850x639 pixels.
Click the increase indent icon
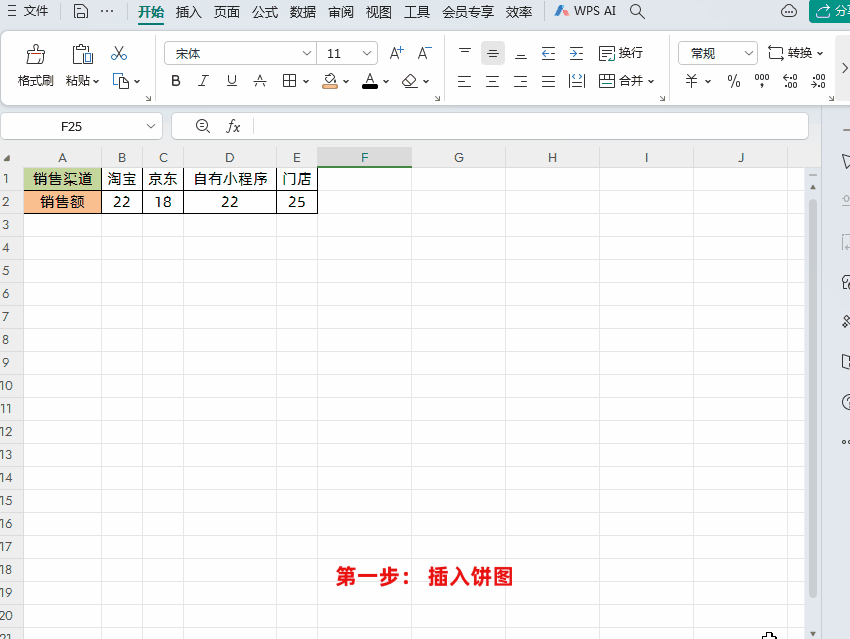pos(577,53)
